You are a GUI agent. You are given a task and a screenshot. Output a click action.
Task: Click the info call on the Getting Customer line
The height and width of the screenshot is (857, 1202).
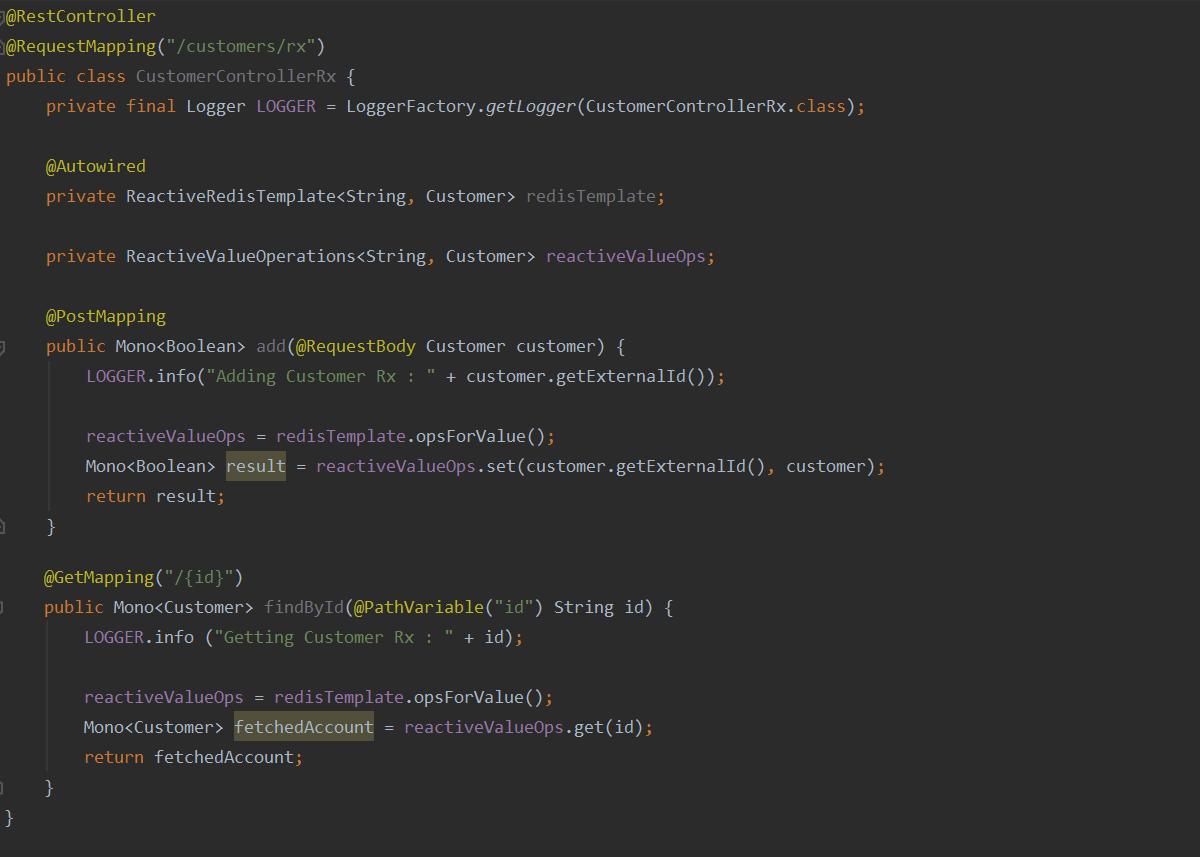coord(174,637)
